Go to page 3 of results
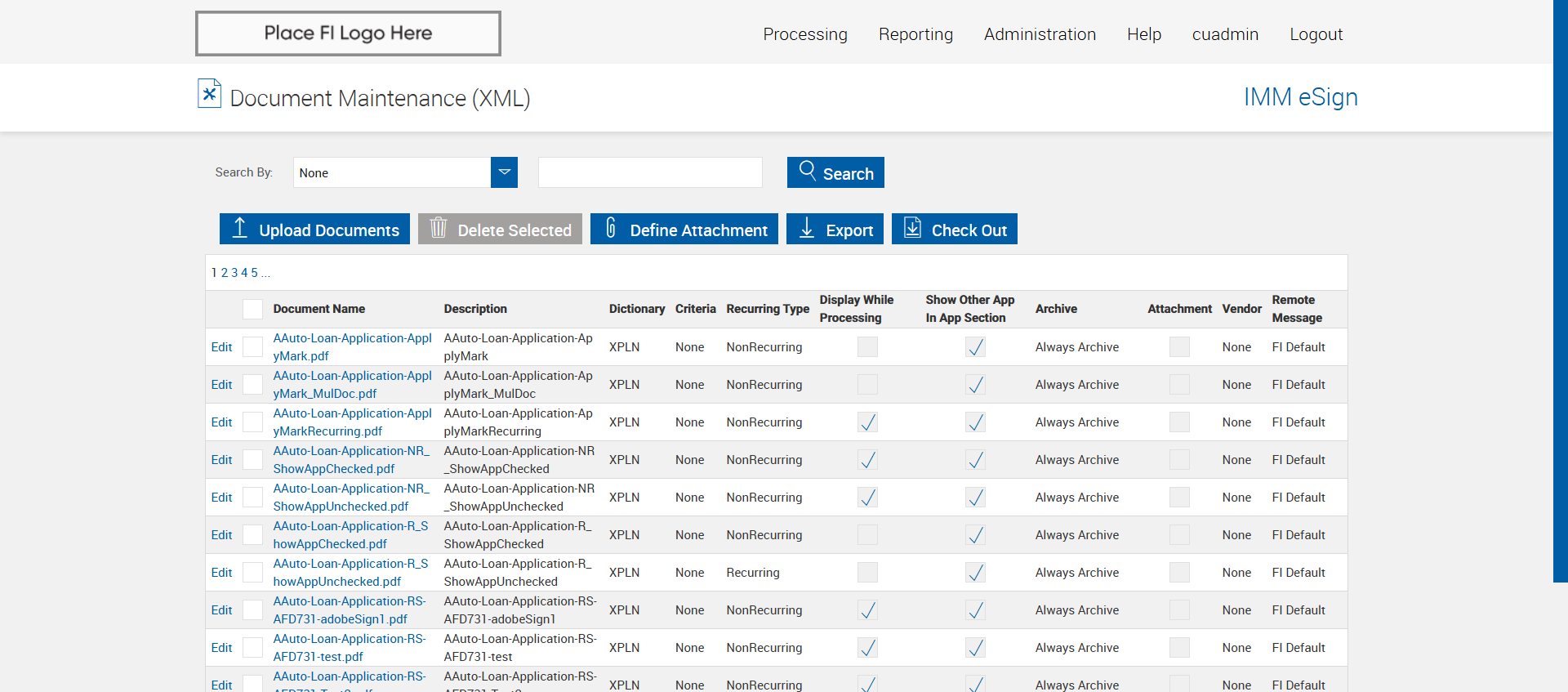The width and height of the screenshot is (1568, 692). click(234, 273)
